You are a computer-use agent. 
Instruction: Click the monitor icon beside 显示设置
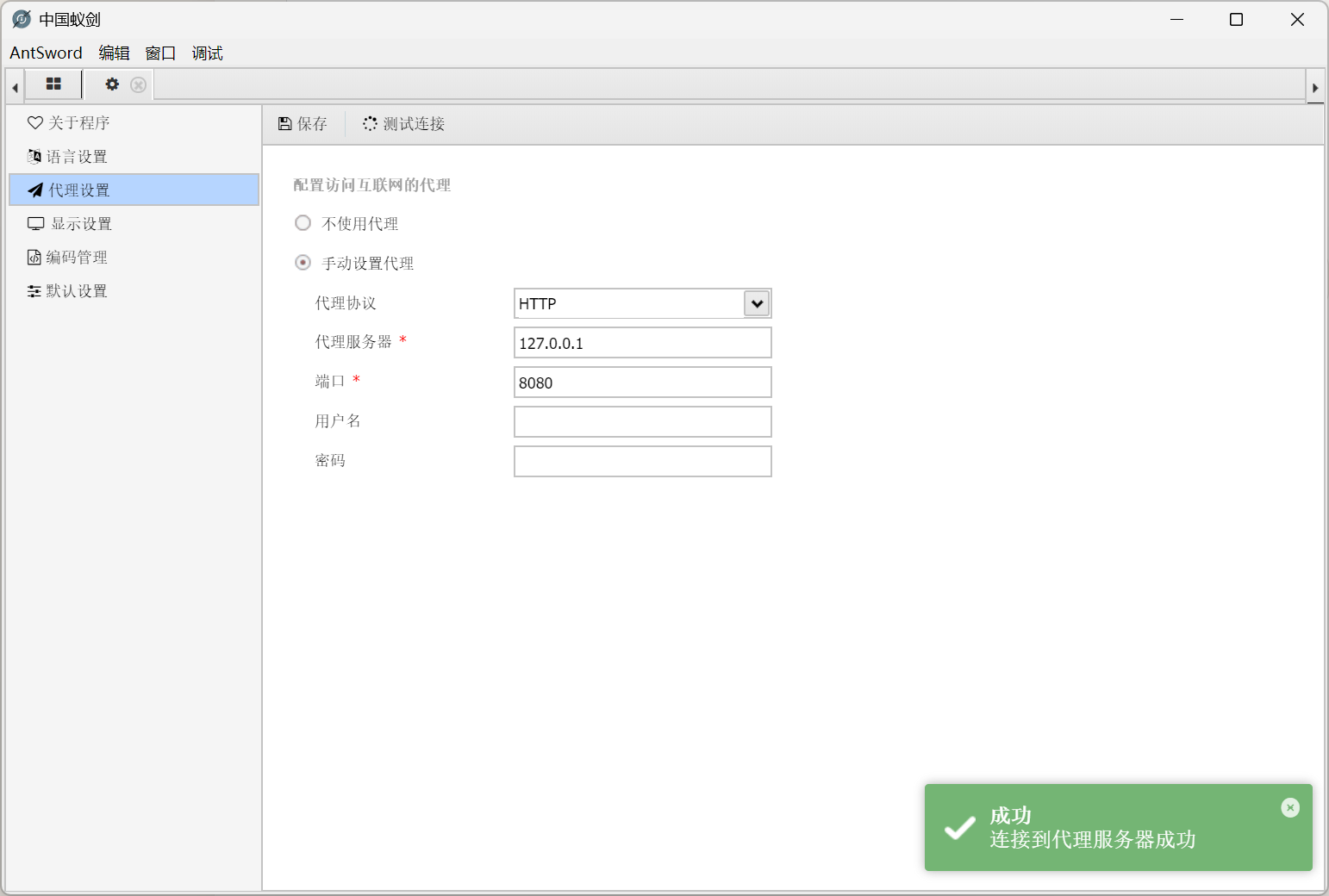tap(36, 223)
